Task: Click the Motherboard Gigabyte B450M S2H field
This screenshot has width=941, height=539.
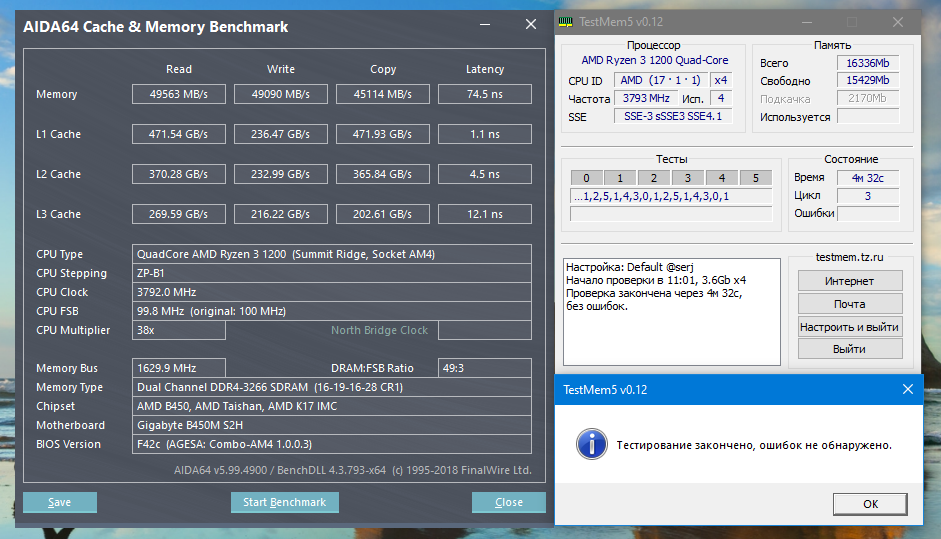Action: tap(332, 425)
